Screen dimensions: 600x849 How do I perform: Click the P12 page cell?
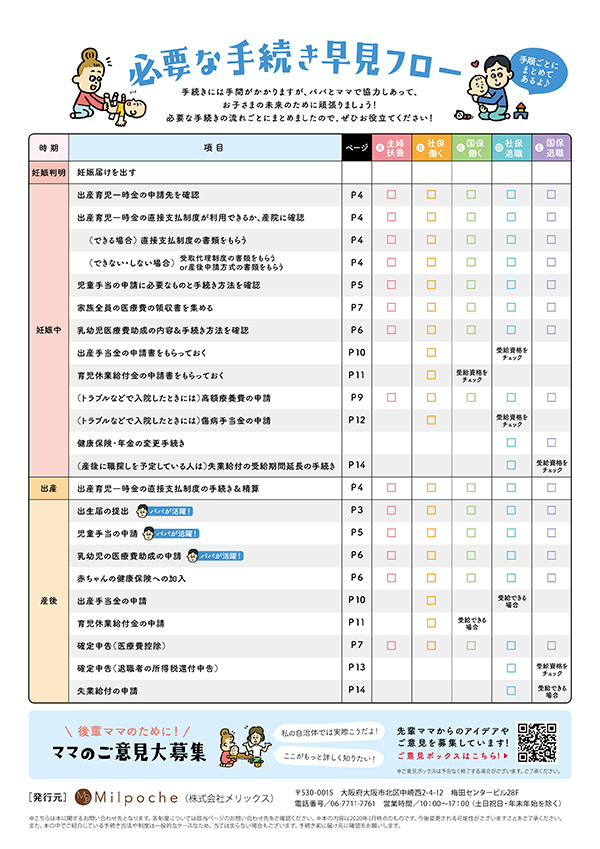click(x=357, y=420)
